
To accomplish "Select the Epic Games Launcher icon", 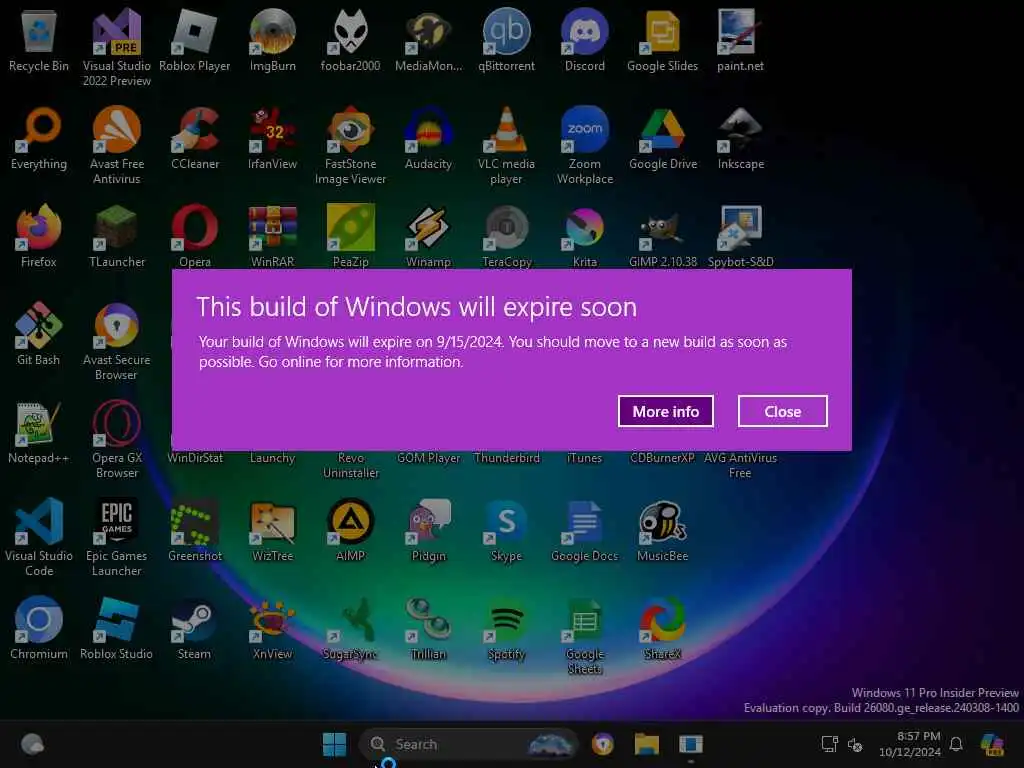I will (x=117, y=537).
